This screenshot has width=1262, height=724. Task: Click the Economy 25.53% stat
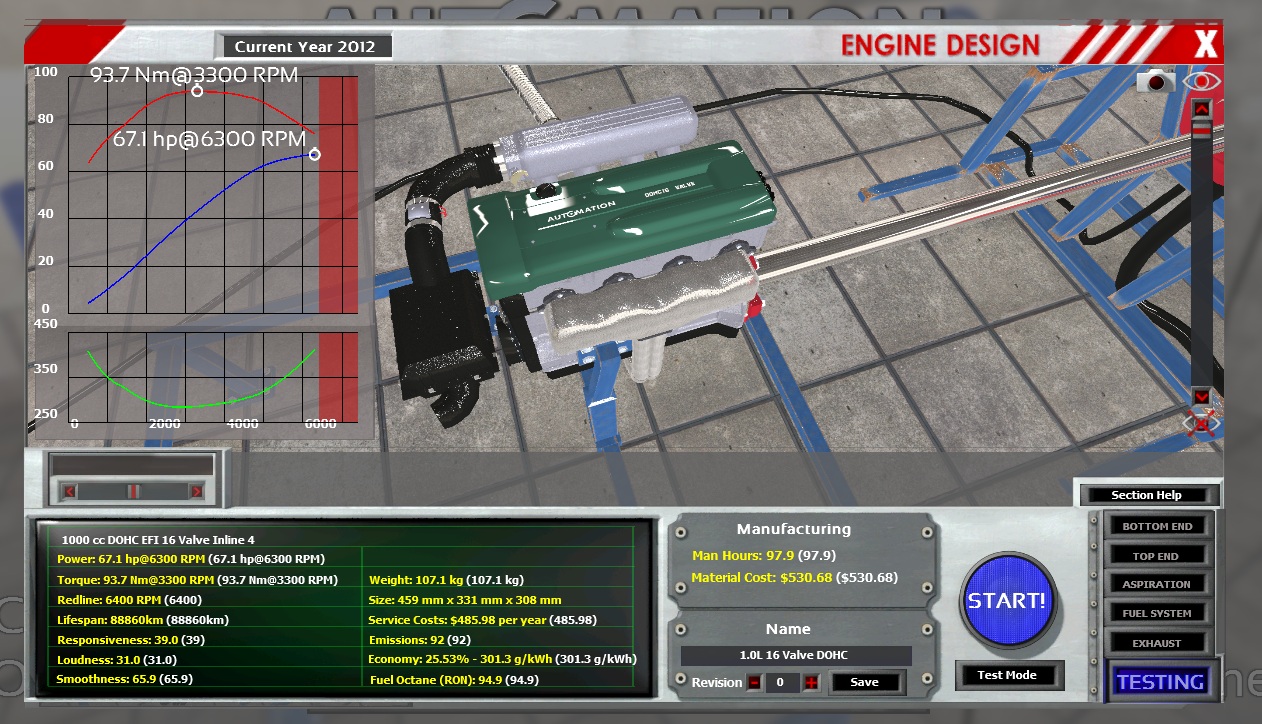pyautogui.click(x=503, y=659)
